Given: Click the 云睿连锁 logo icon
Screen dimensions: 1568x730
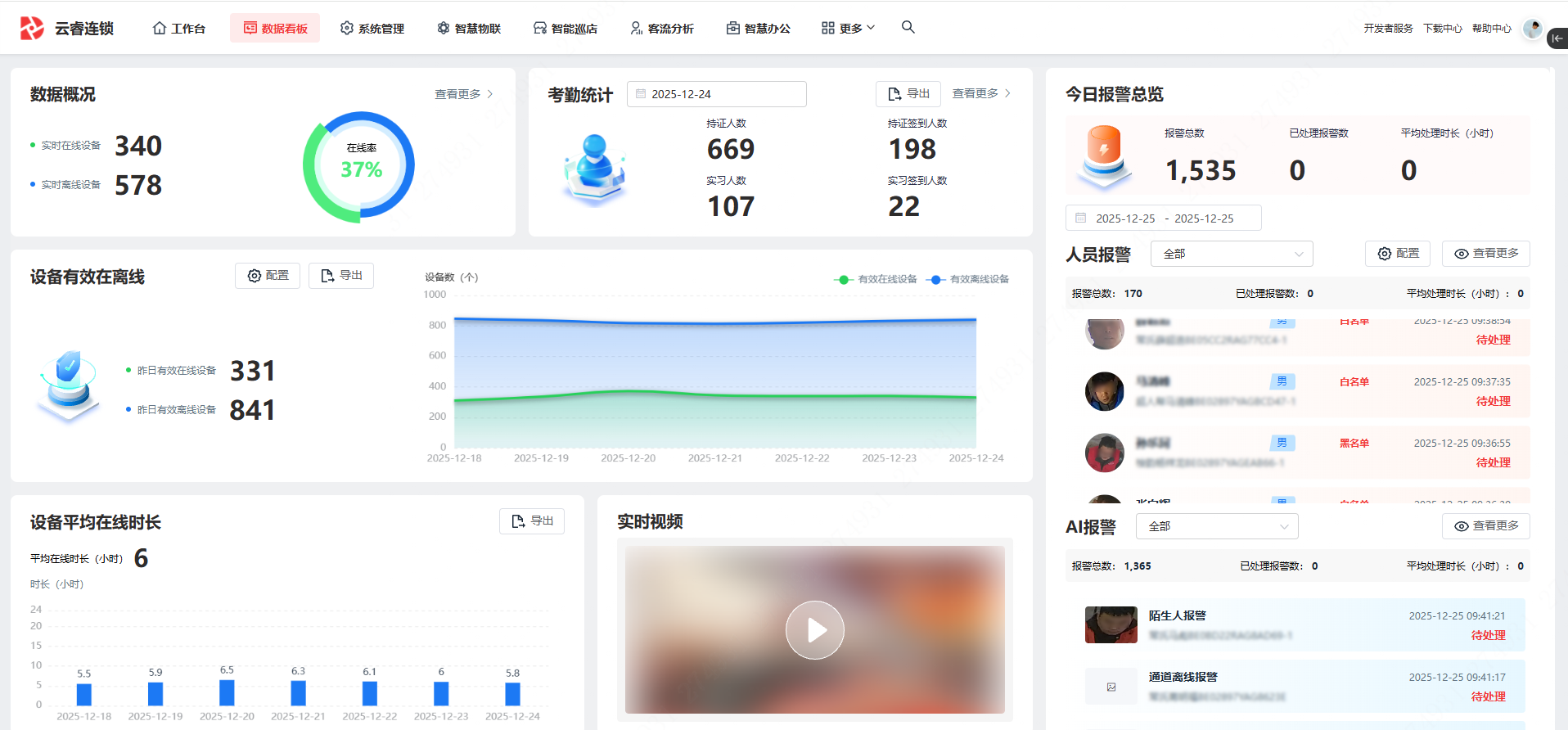Looking at the screenshot, I should click(32, 29).
